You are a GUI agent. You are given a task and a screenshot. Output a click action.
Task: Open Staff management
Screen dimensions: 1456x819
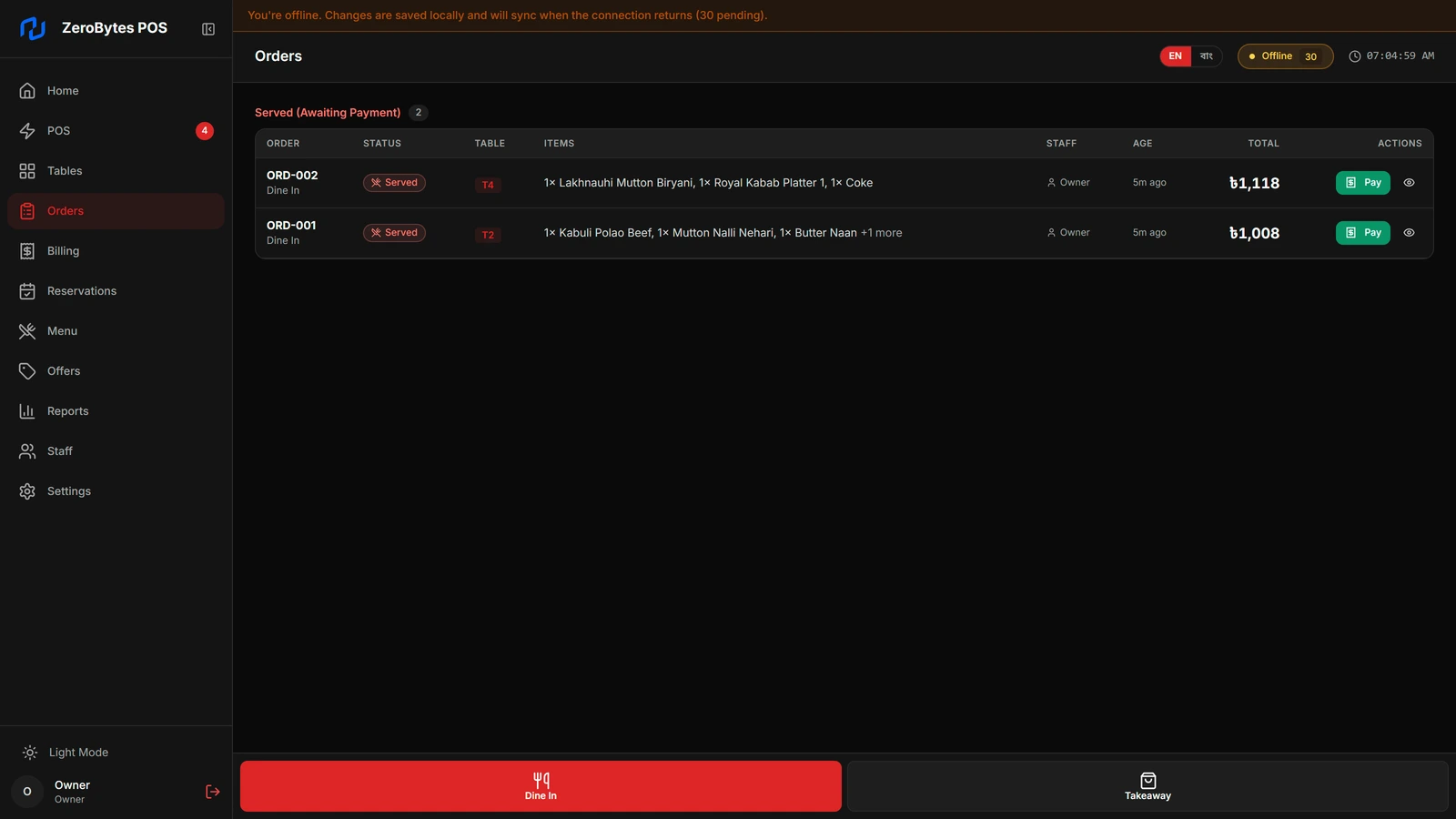(x=116, y=451)
